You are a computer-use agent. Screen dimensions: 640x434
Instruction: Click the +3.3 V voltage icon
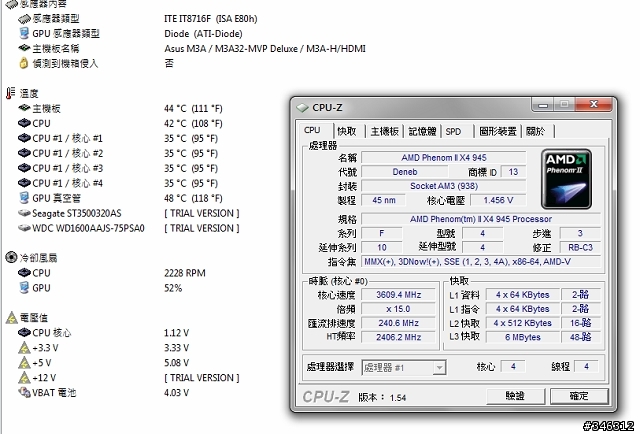24,347
